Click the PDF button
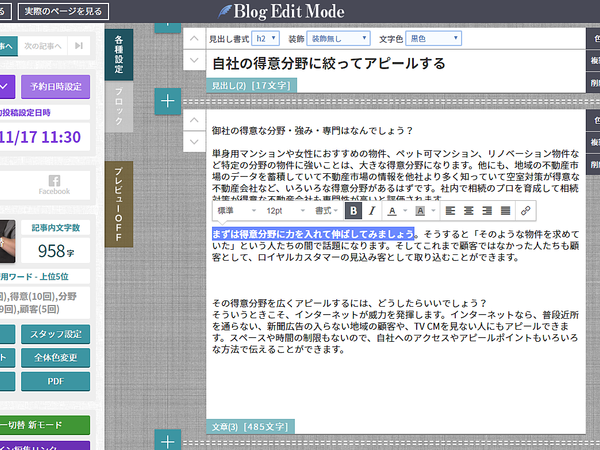Screen dimensions: 600x450 pyautogui.click(x=56, y=382)
